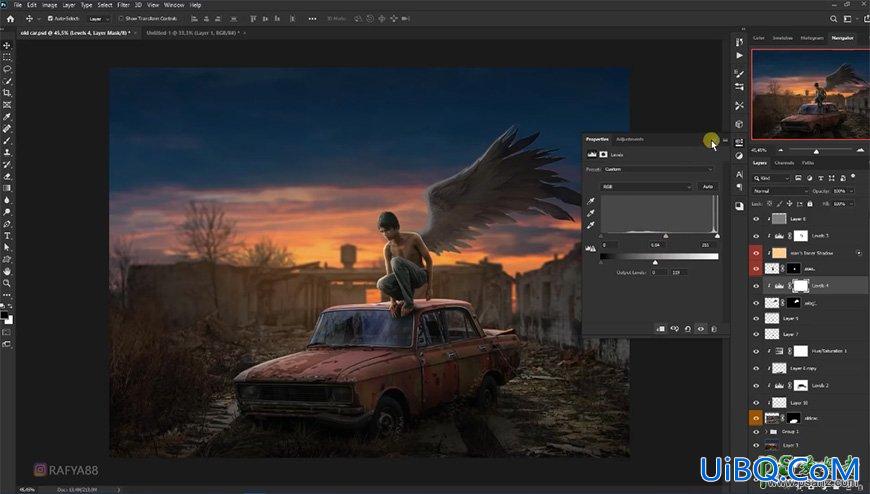This screenshot has width=870, height=494.
Task: Click the layer mask icon in Properties header
Action: [603, 154]
